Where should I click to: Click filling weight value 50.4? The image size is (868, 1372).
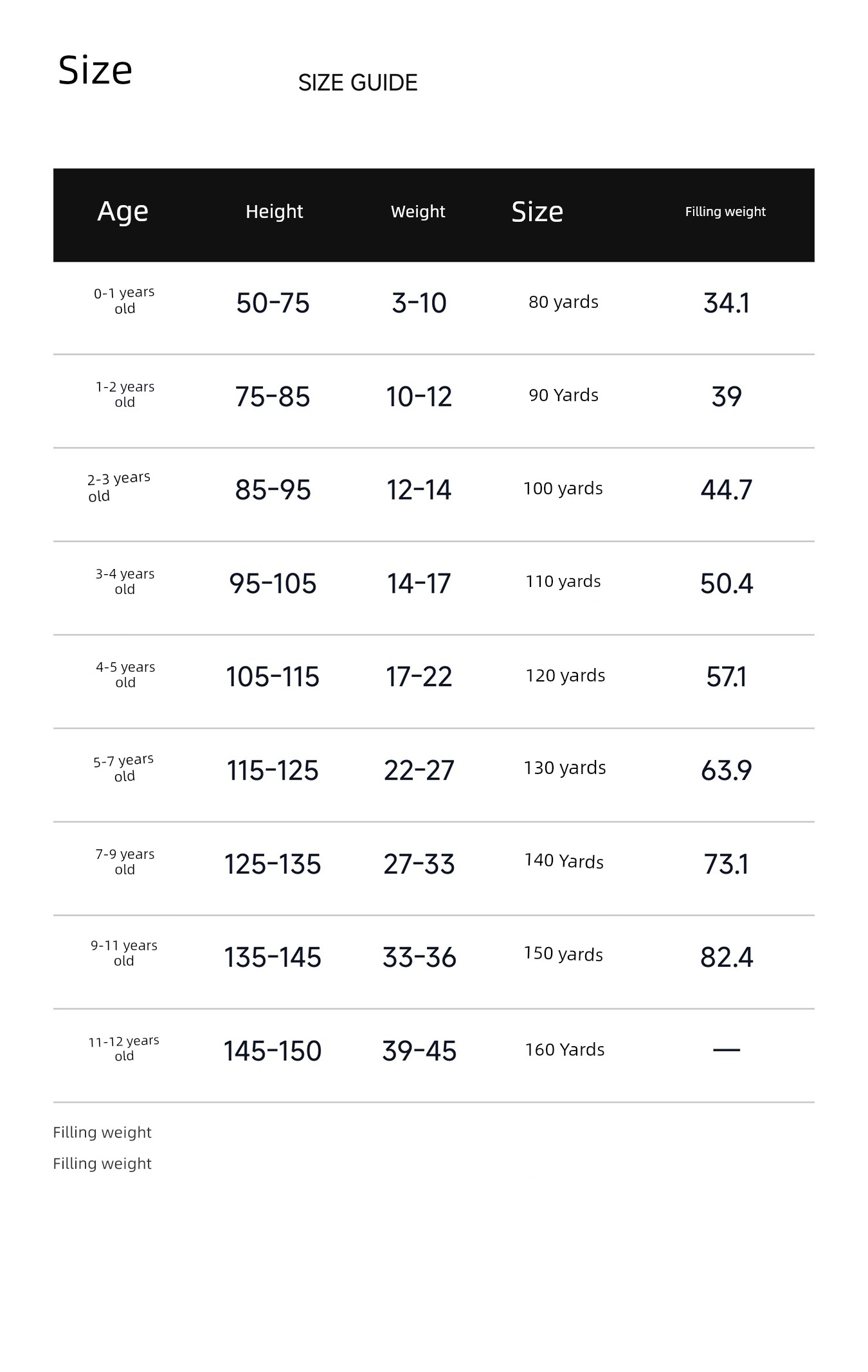coord(727,584)
